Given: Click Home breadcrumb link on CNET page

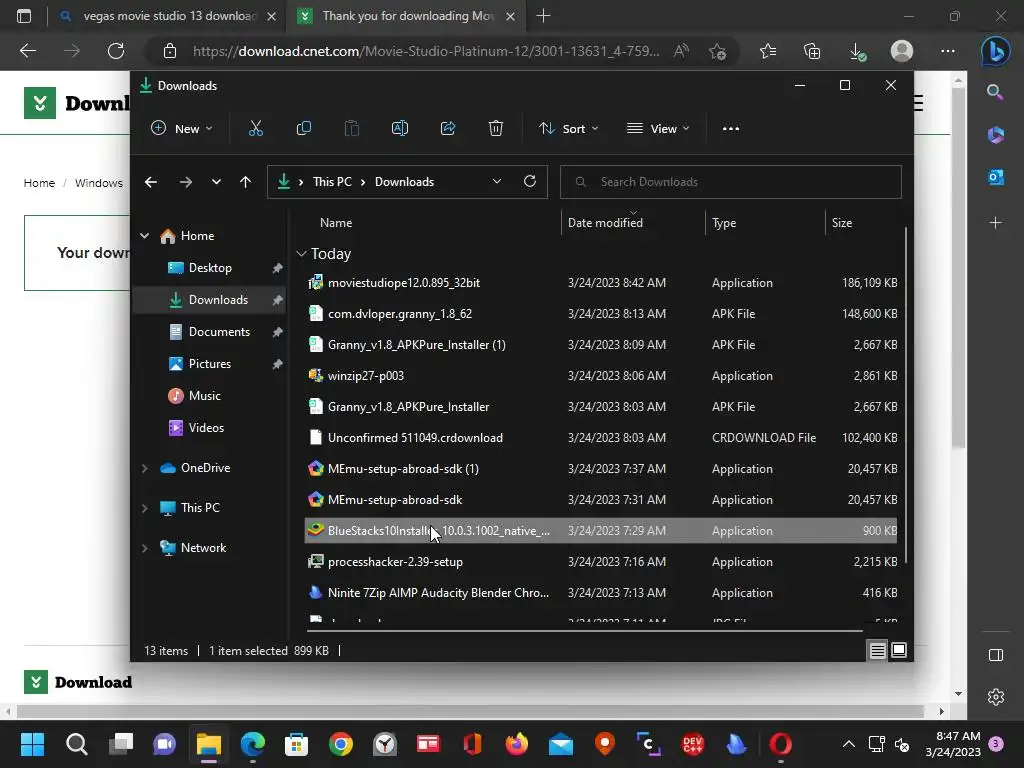Looking at the screenshot, I should [39, 183].
